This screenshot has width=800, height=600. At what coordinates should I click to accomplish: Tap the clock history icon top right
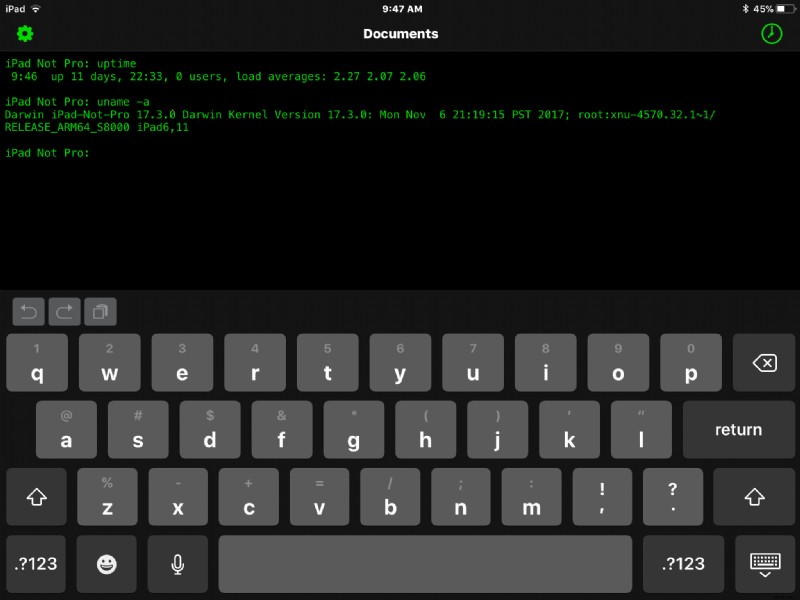770,33
